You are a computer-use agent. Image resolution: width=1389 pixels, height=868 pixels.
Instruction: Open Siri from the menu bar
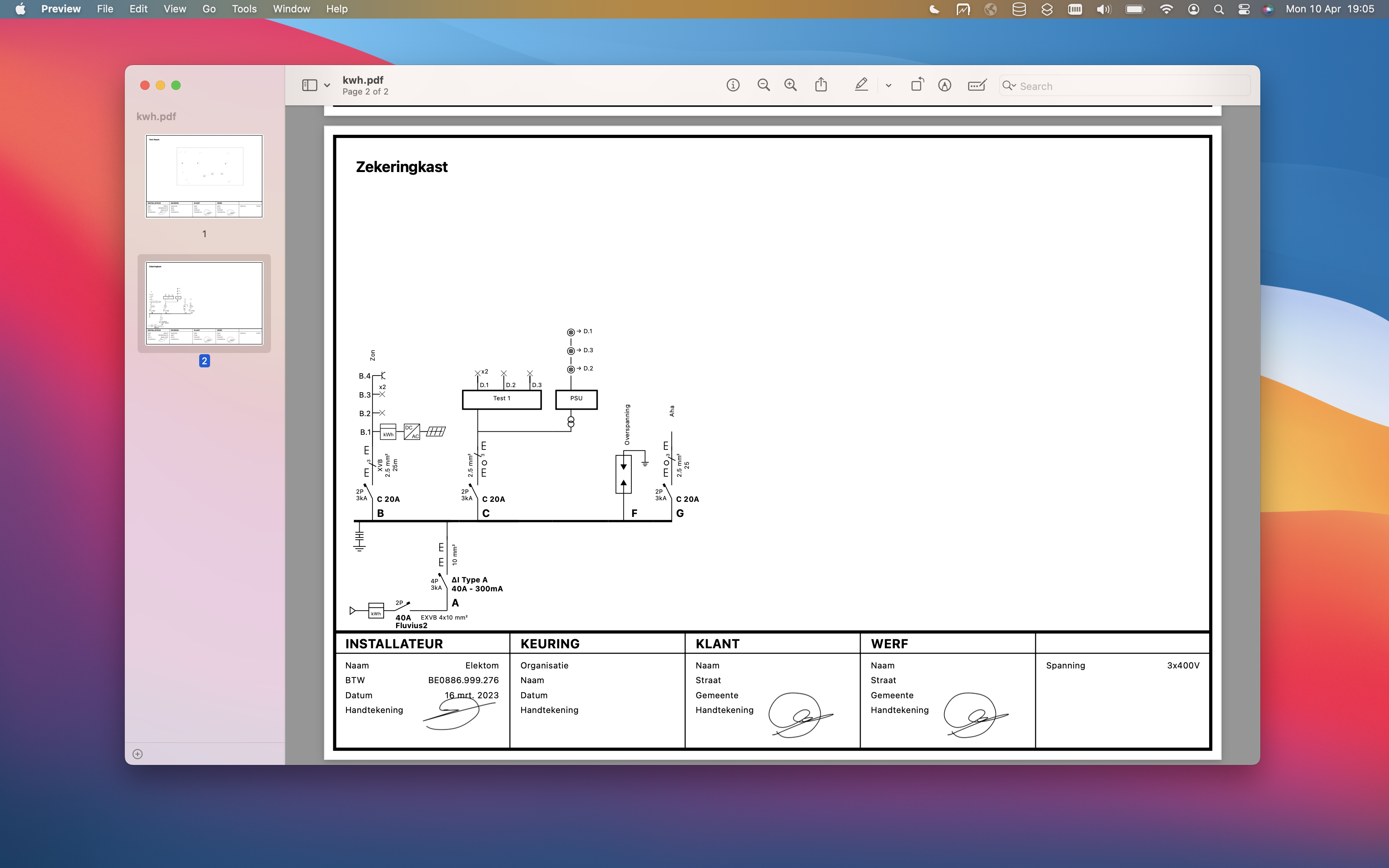(x=1268, y=9)
